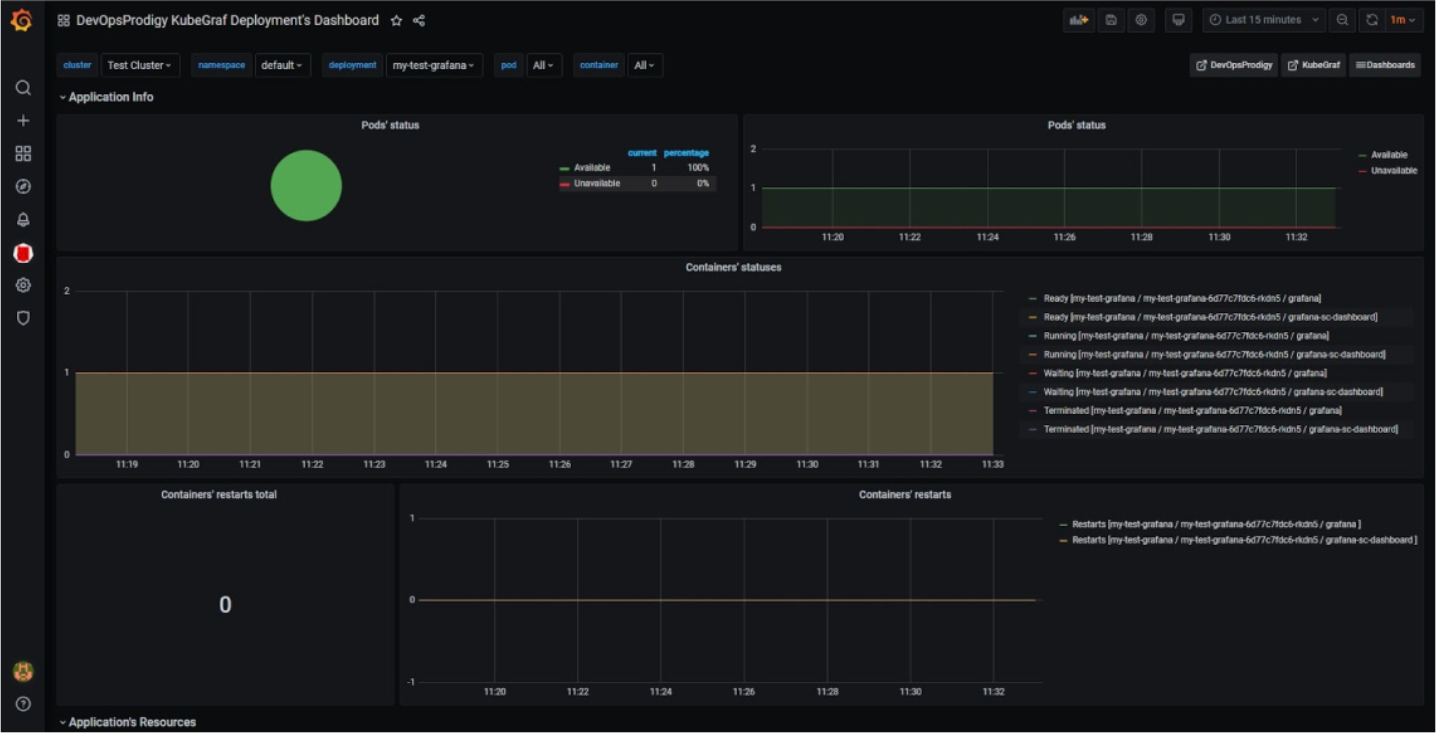The image size is (1438, 738).
Task: Click the DevOpsProdigy KubeGraf dashboard title
Action: tap(227, 20)
